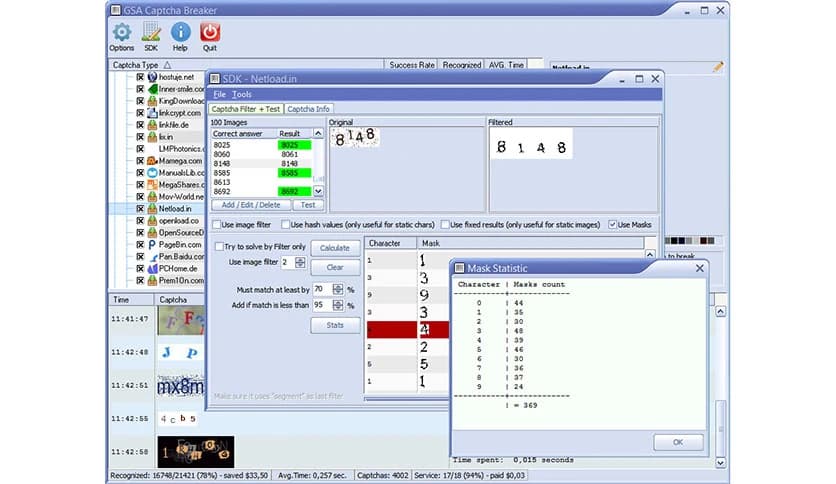Image resolution: width=836 pixels, height=484 pixels.
Task: Click the PageBin.com site icon
Action: click(152, 245)
